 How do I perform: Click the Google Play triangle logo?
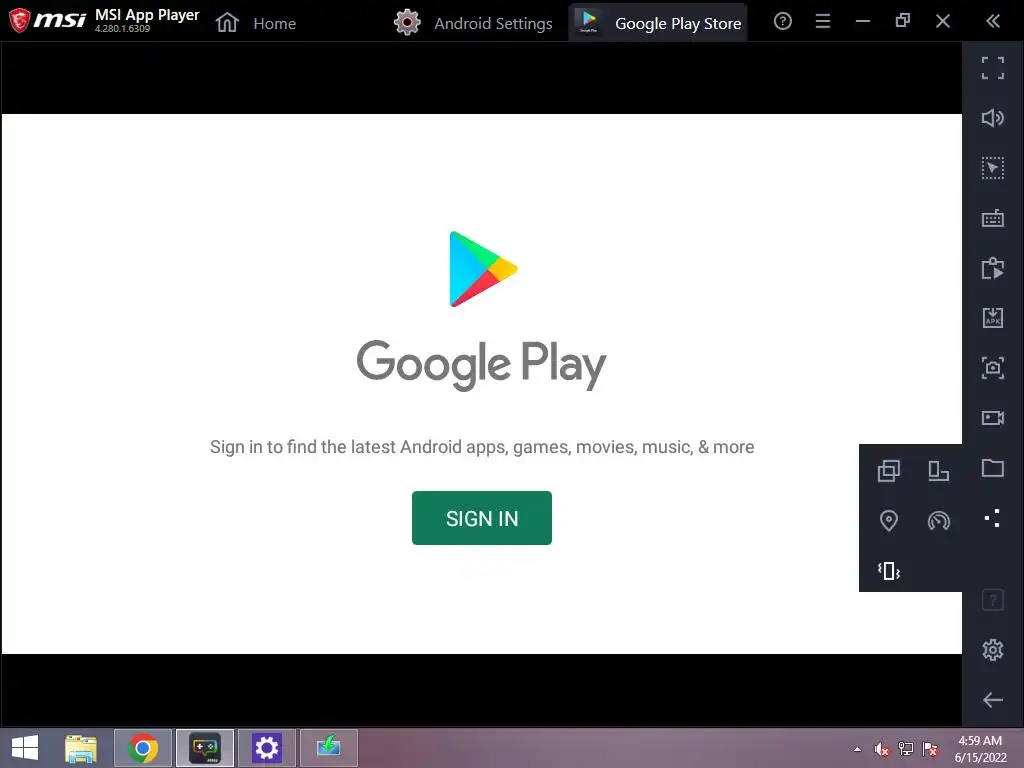pos(483,268)
